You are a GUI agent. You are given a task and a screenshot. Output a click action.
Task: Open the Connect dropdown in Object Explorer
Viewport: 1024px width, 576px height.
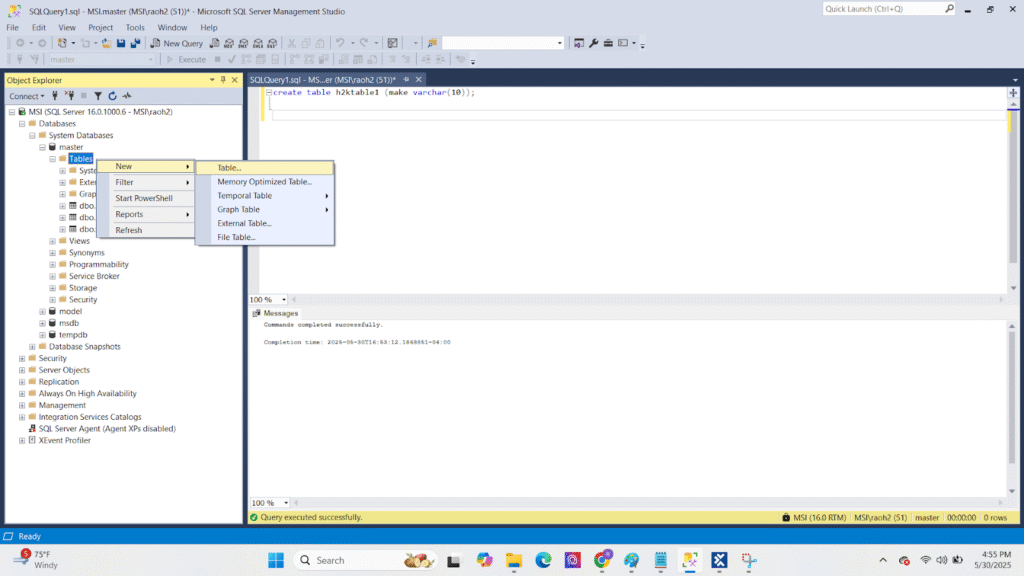pyautogui.click(x=26, y=96)
